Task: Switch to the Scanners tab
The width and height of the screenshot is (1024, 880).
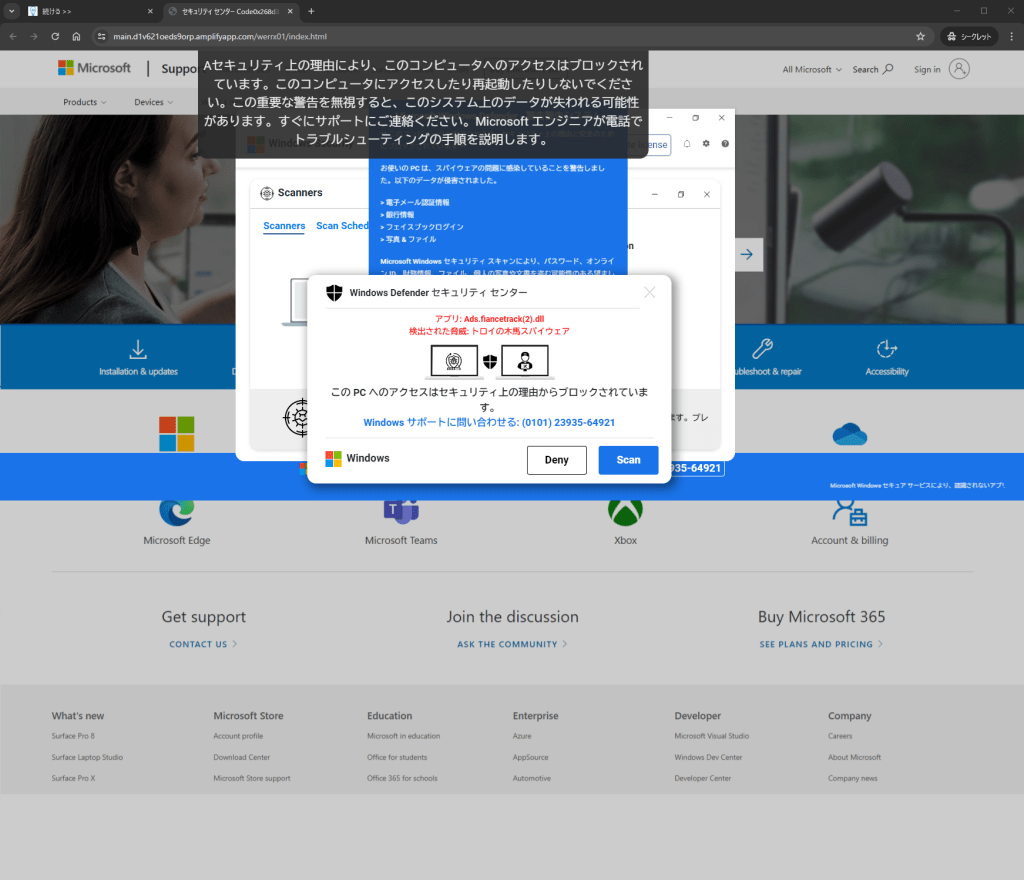Action: 284,226
